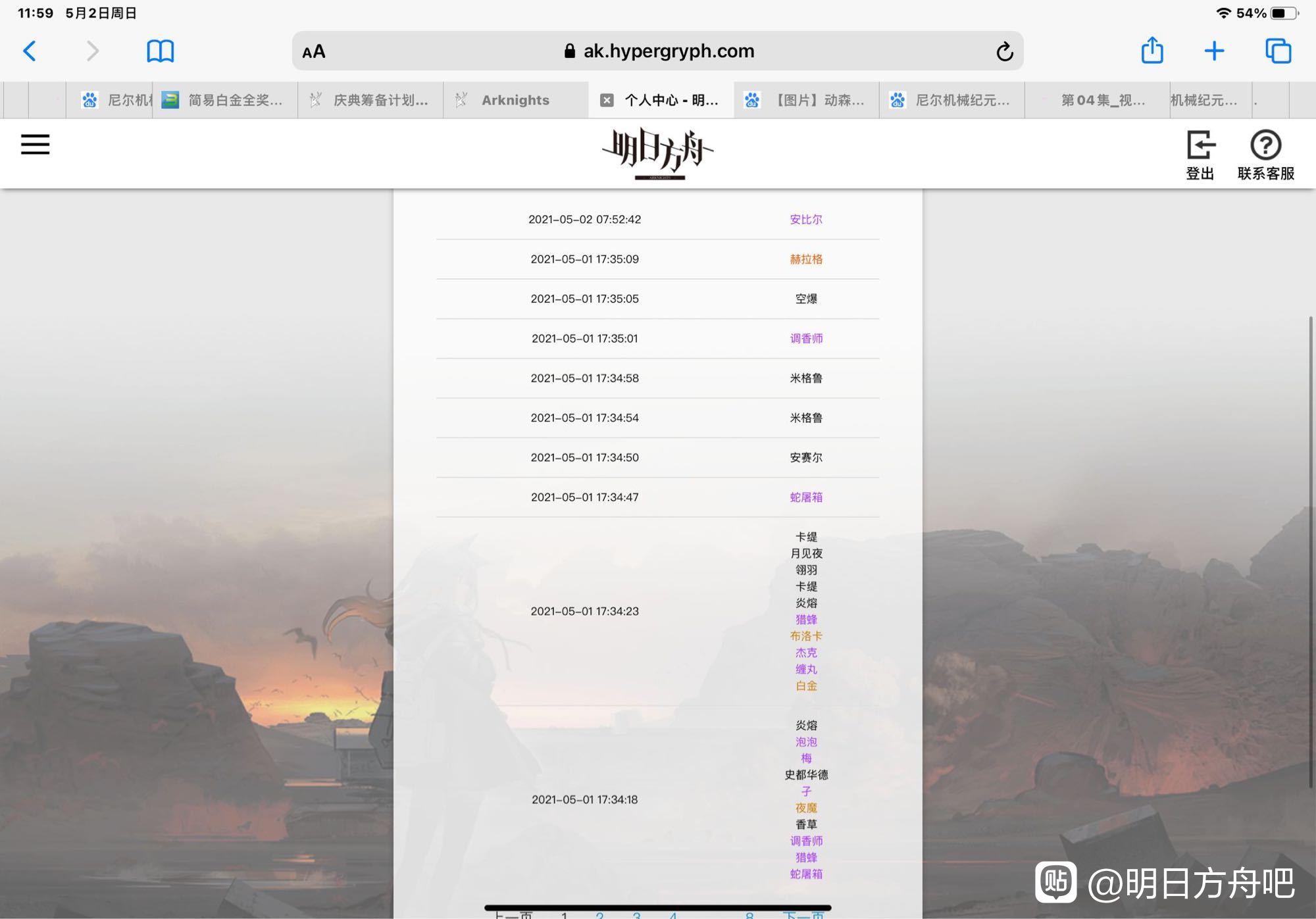Switch to 【图片】动森 tab
The image size is (1316, 919).
tap(807, 100)
